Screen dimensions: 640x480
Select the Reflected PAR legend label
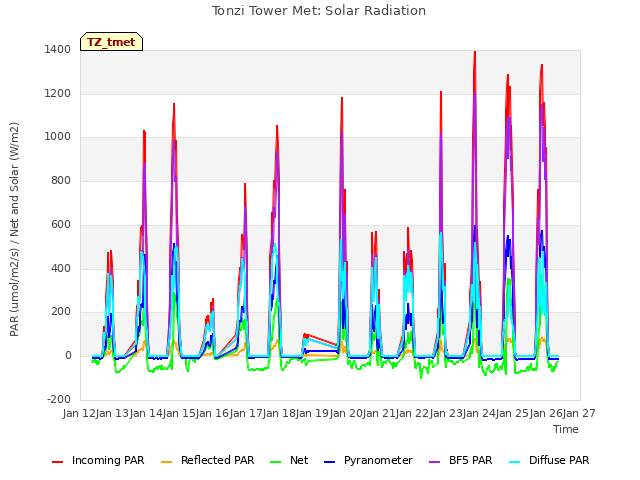point(218,460)
